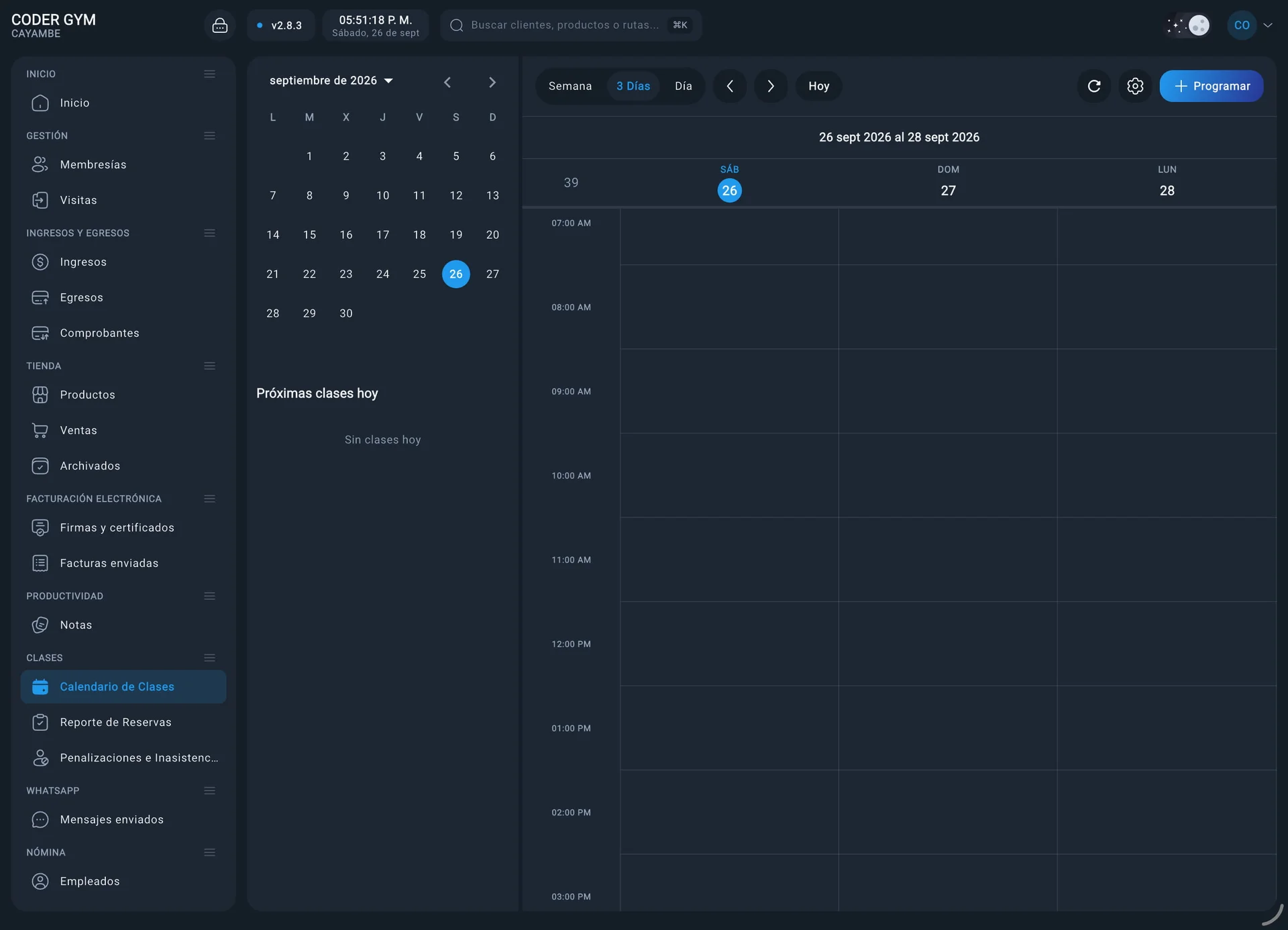Toggle the dark/light theme switch
The height and width of the screenshot is (930, 1288).
click(x=1187, y=25)
